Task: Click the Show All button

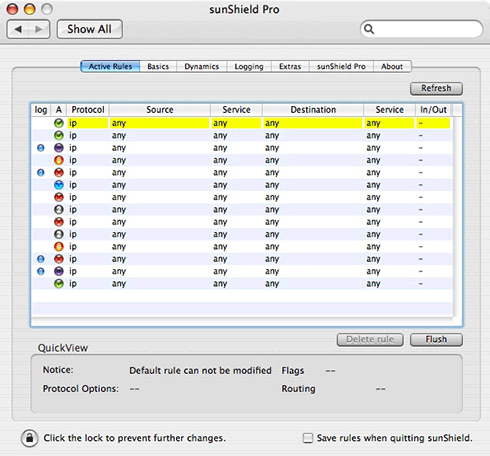Action: 90,29
